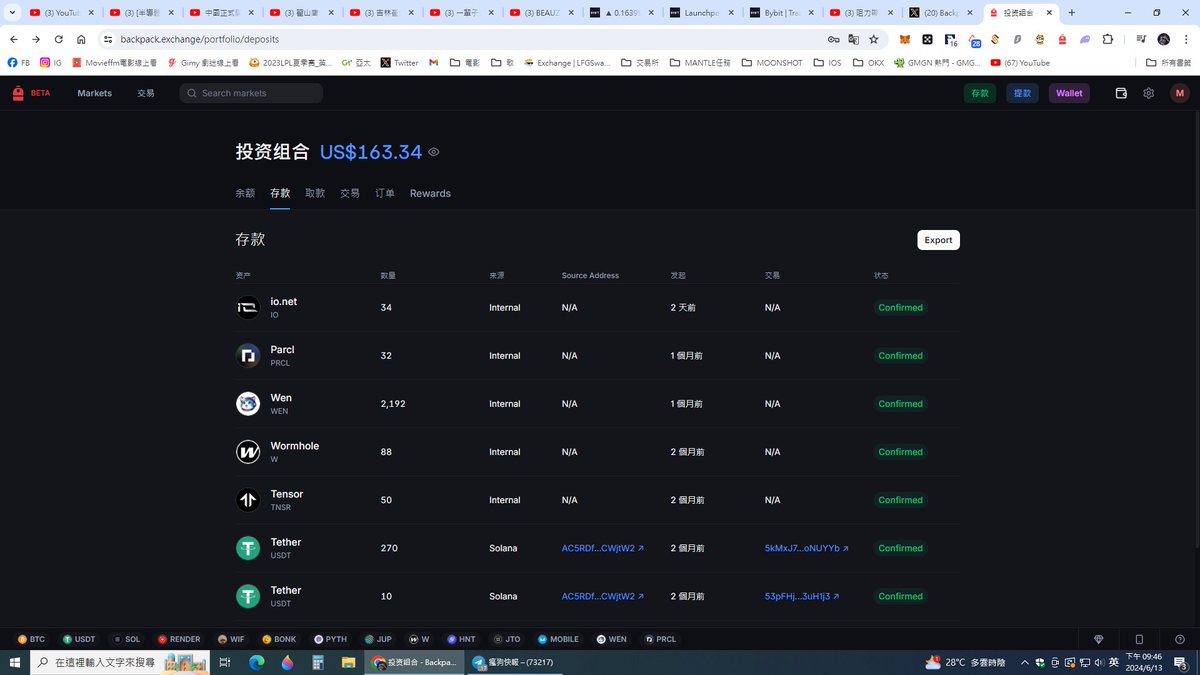Open source address link in 270 USDT row
Viewport: 1200px width, 675px height.
coord(603,548)
